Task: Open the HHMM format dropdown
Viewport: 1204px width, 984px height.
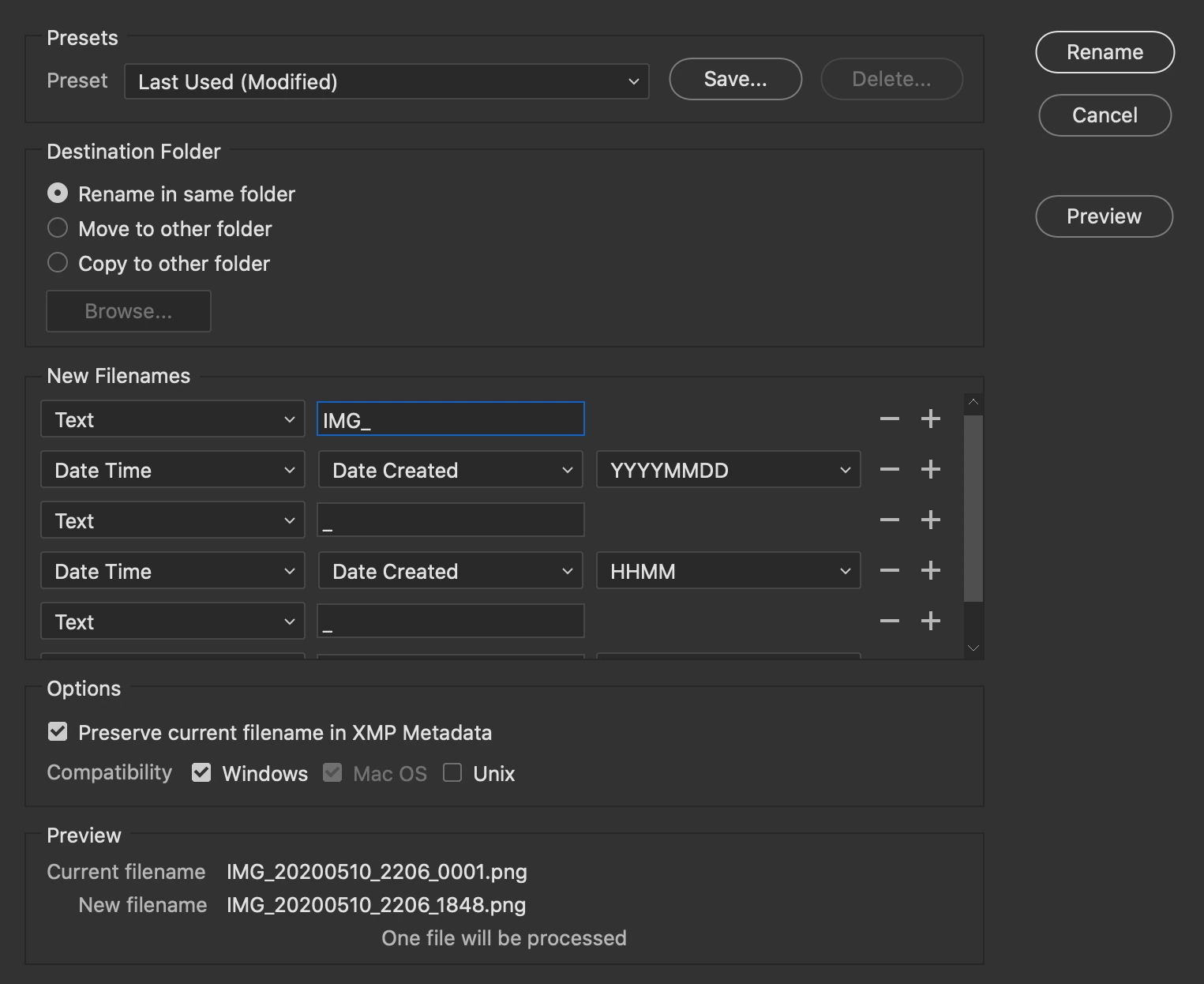Action: [x=729, y=571]
